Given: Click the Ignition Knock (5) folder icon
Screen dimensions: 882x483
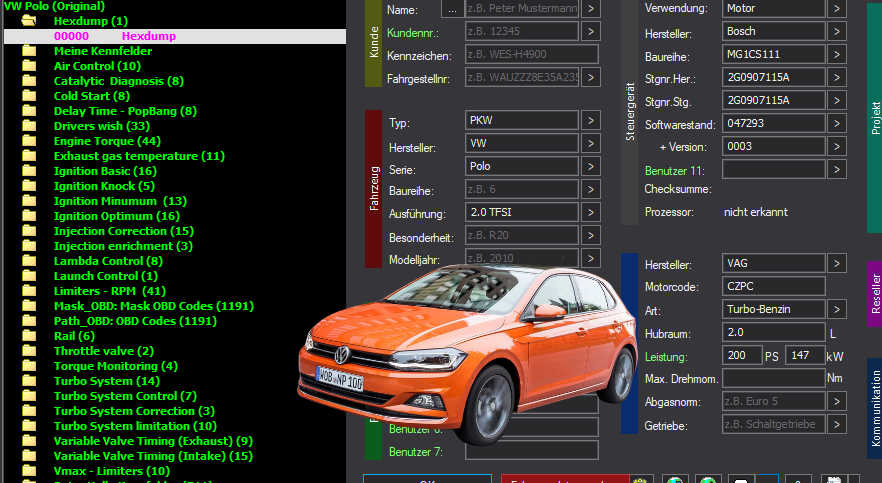Looking at the screenshot, I should pyautogui.click(x=29, y=186).
